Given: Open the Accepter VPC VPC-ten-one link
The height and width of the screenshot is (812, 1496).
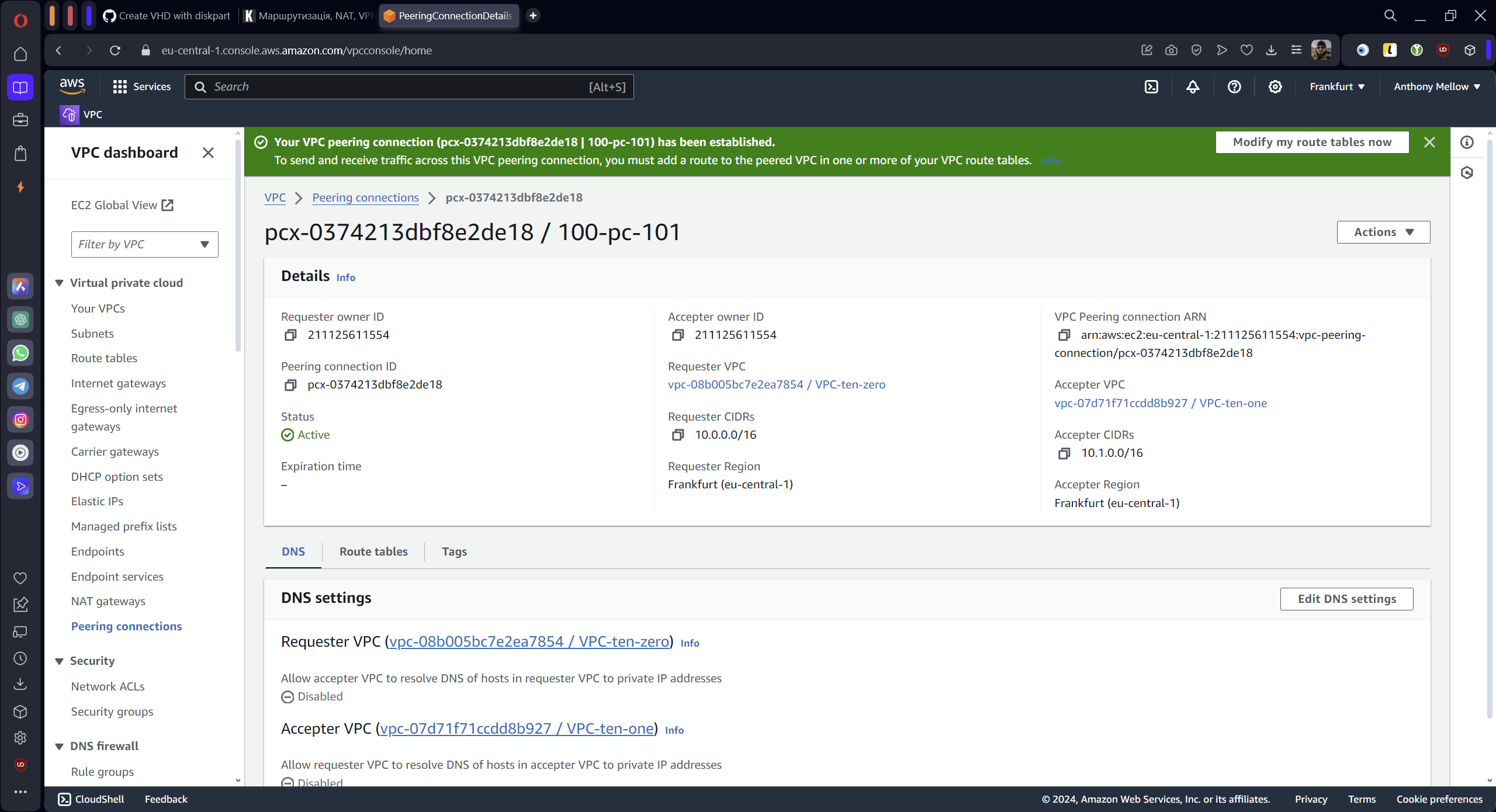Looking at the screenshot, I should coord(1160,403).
